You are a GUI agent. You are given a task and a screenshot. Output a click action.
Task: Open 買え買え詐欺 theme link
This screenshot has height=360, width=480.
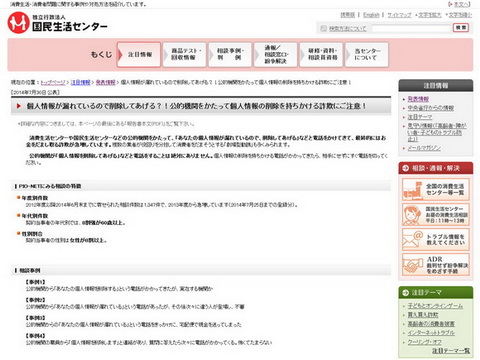pos(423,315)
